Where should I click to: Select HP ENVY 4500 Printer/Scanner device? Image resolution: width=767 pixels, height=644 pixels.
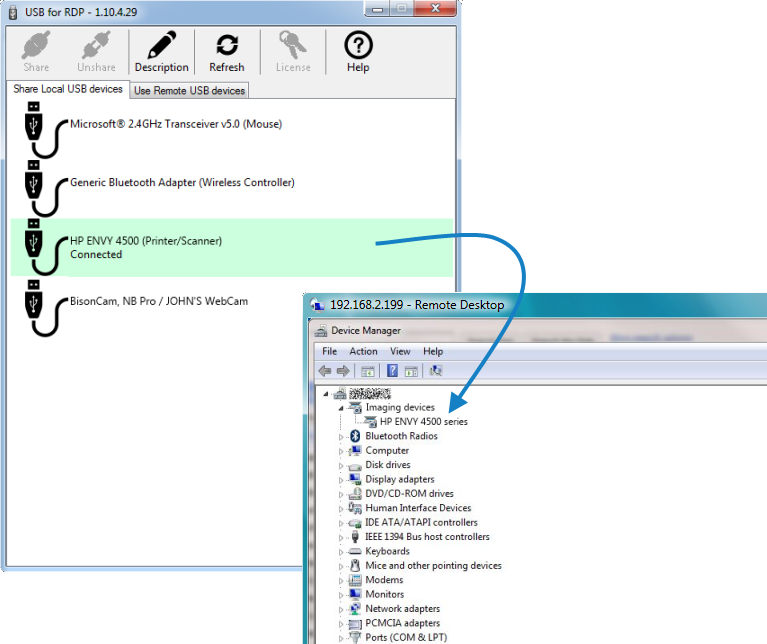coord(232,247)
